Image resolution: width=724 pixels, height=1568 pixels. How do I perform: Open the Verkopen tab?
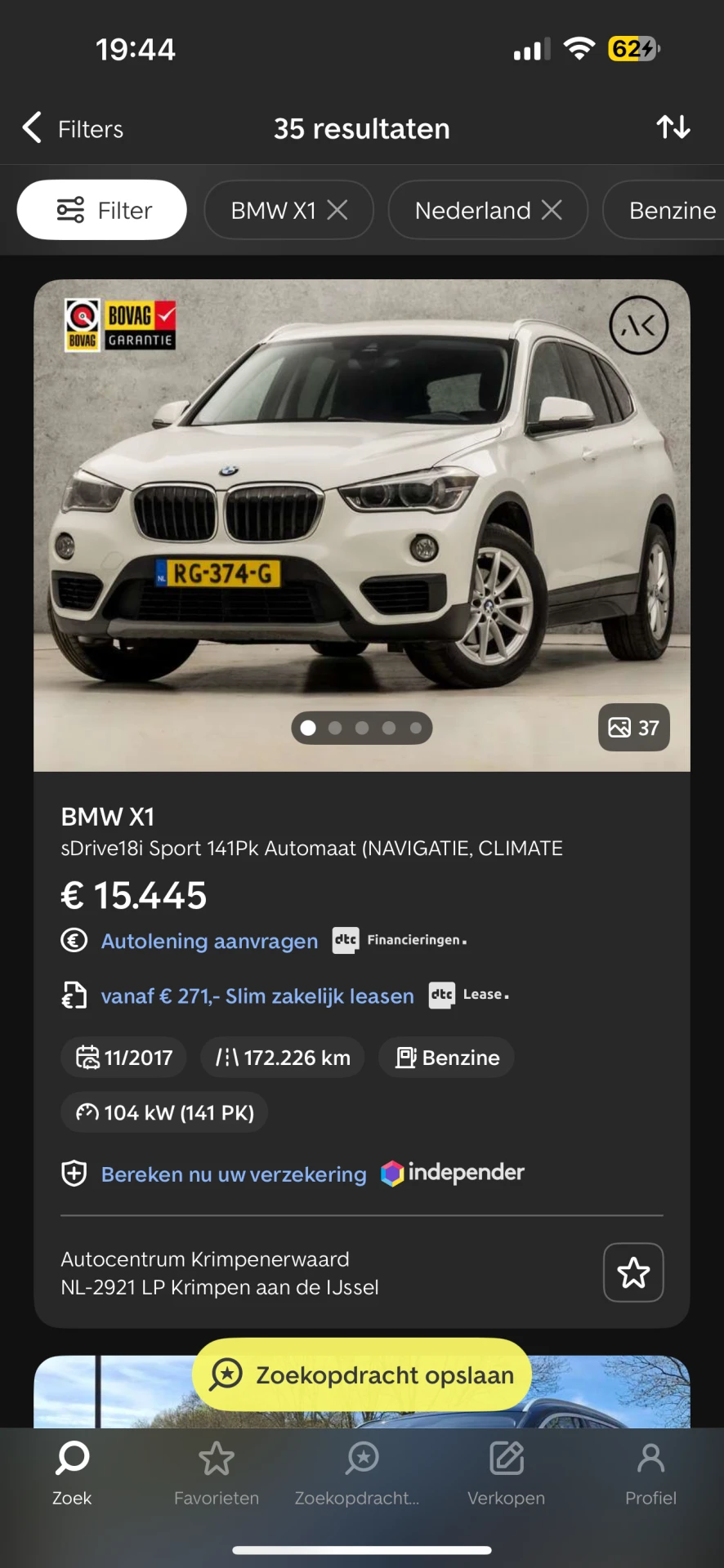(x=506, y=1475)
